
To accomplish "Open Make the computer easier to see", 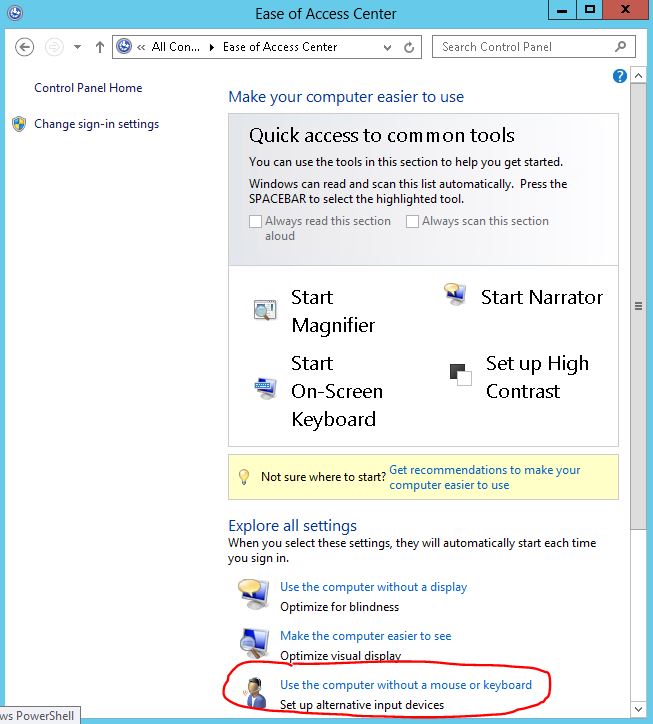I will 365,636.
